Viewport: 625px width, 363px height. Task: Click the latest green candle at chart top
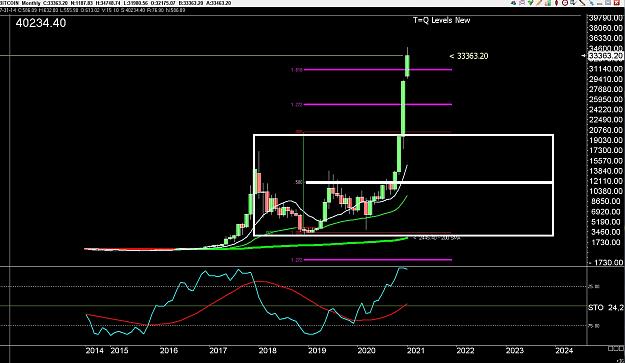coord(407,66)
